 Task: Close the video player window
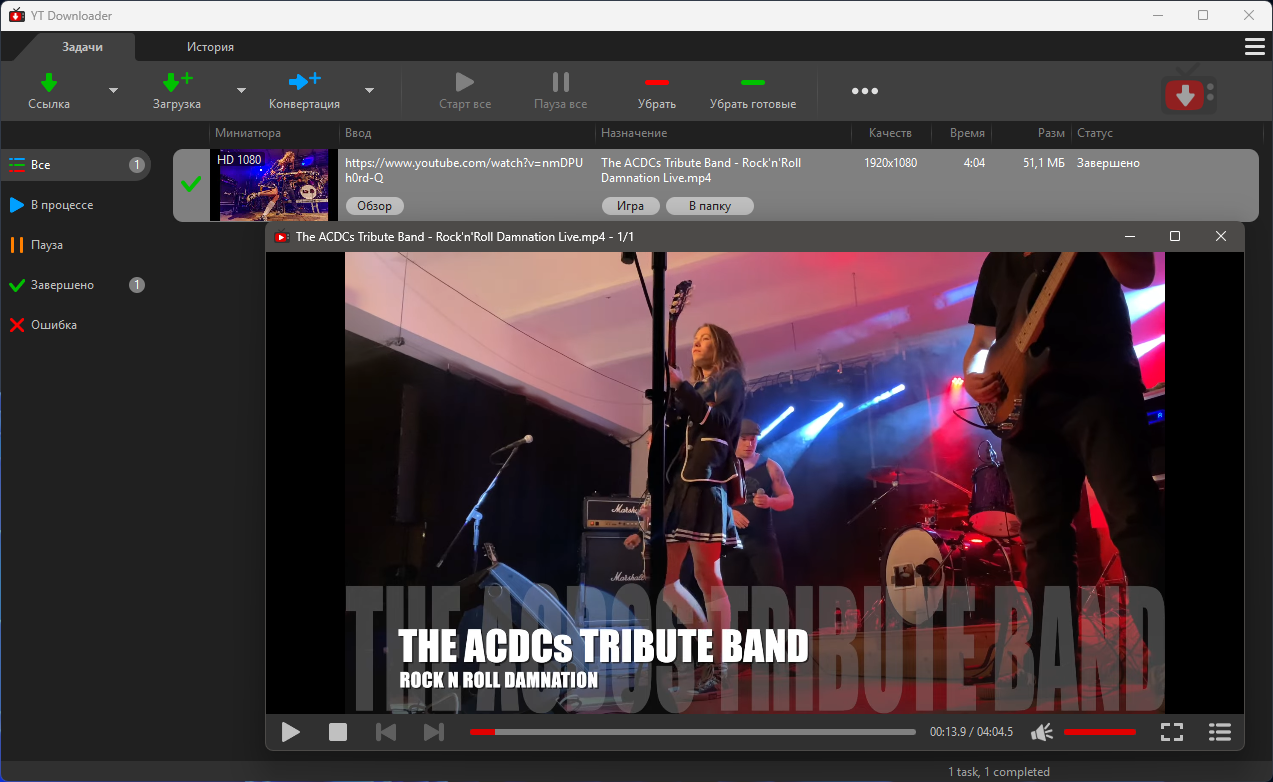click(1221, 236)
